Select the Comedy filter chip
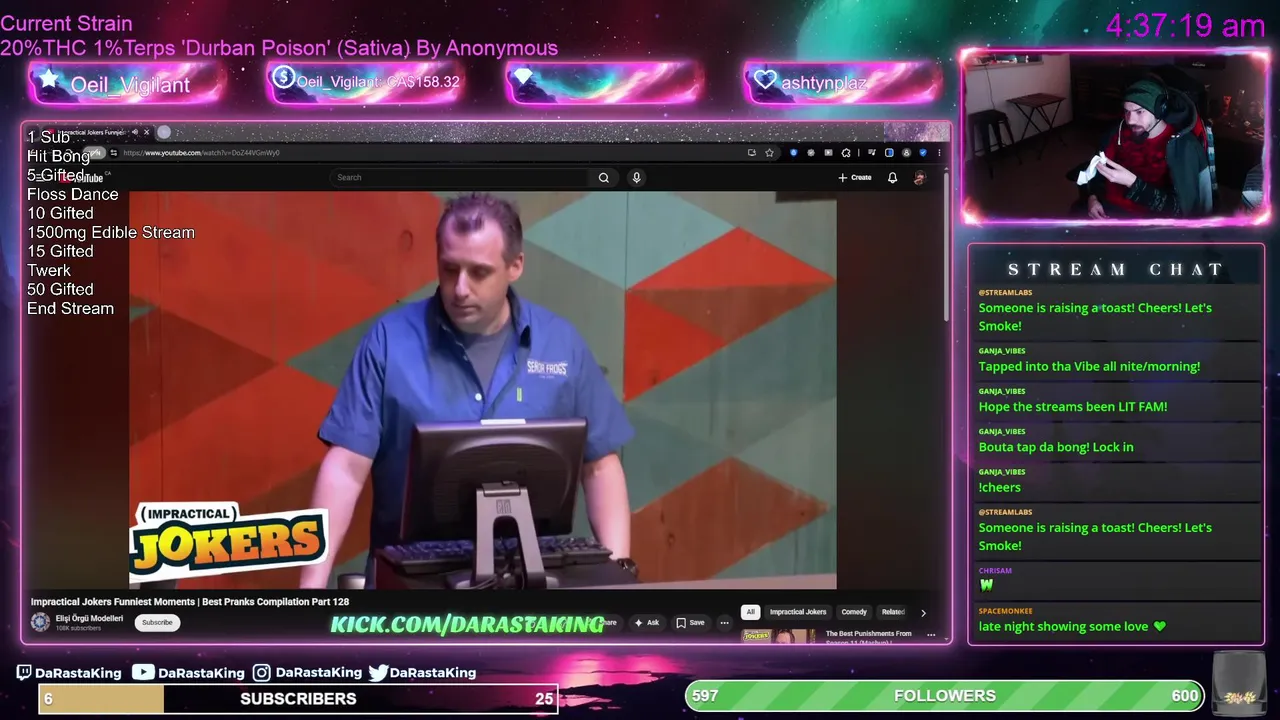This screenshot has width=1280, height=720. 854,612
